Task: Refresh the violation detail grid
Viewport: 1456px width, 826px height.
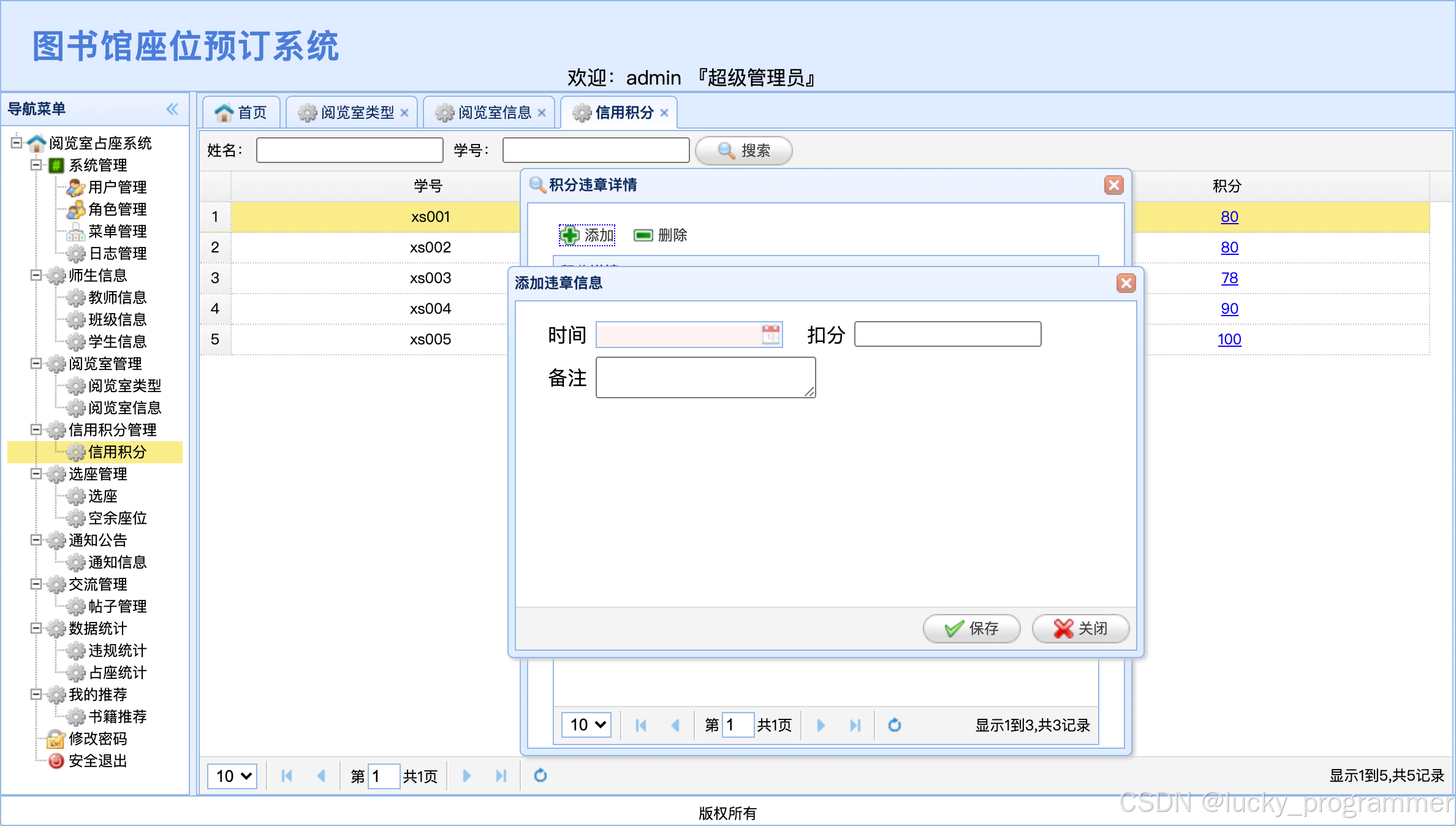Action: pos(894,726)
